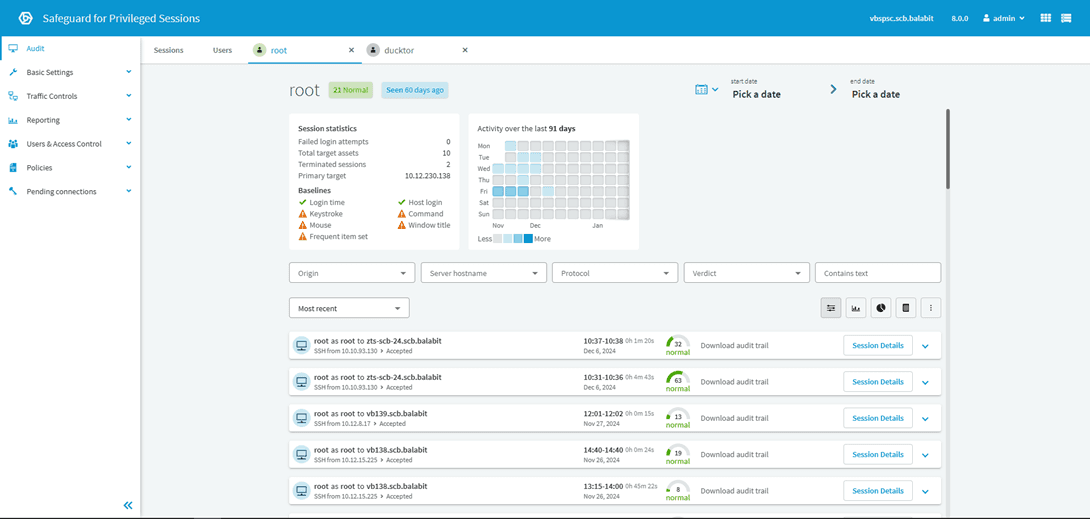This screenshot has width=1090, height=519.
Task: Click the darkest 'More' legend swatch
Action: [x=528, y=238]
